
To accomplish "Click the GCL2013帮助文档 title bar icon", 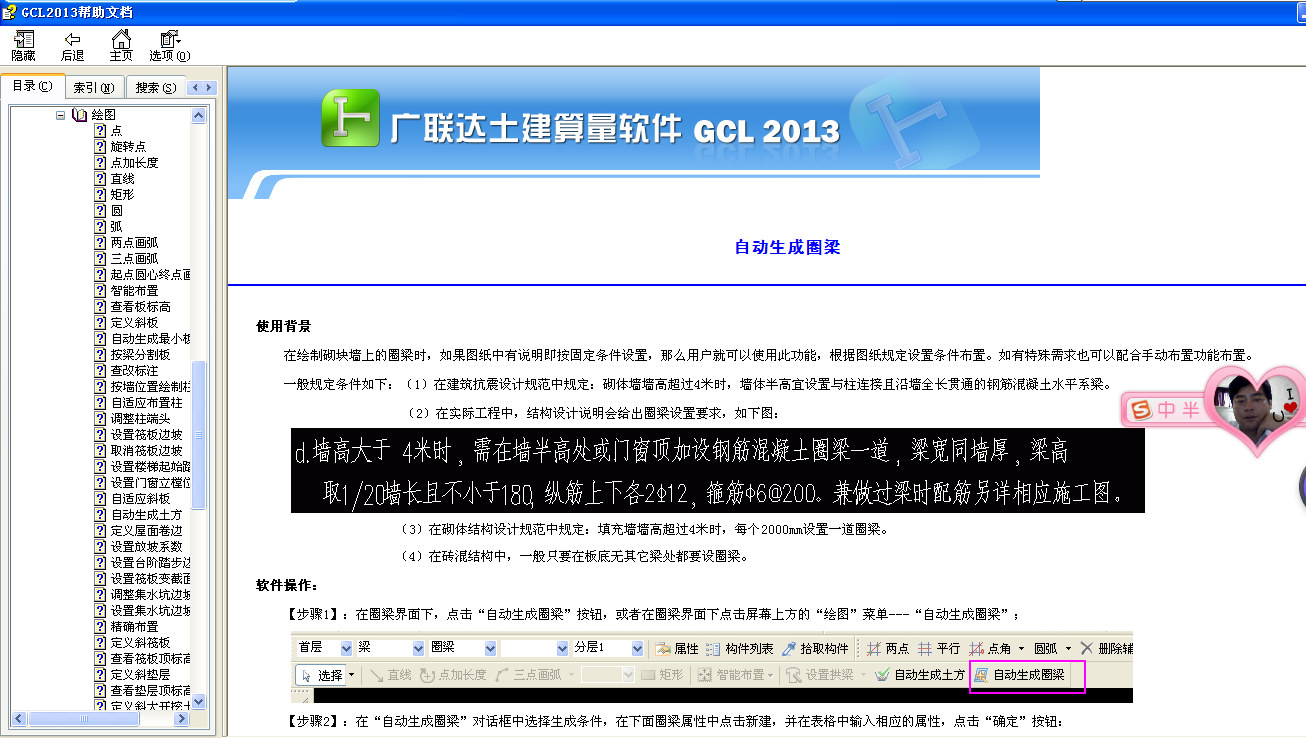I will [x=10, y=11].
